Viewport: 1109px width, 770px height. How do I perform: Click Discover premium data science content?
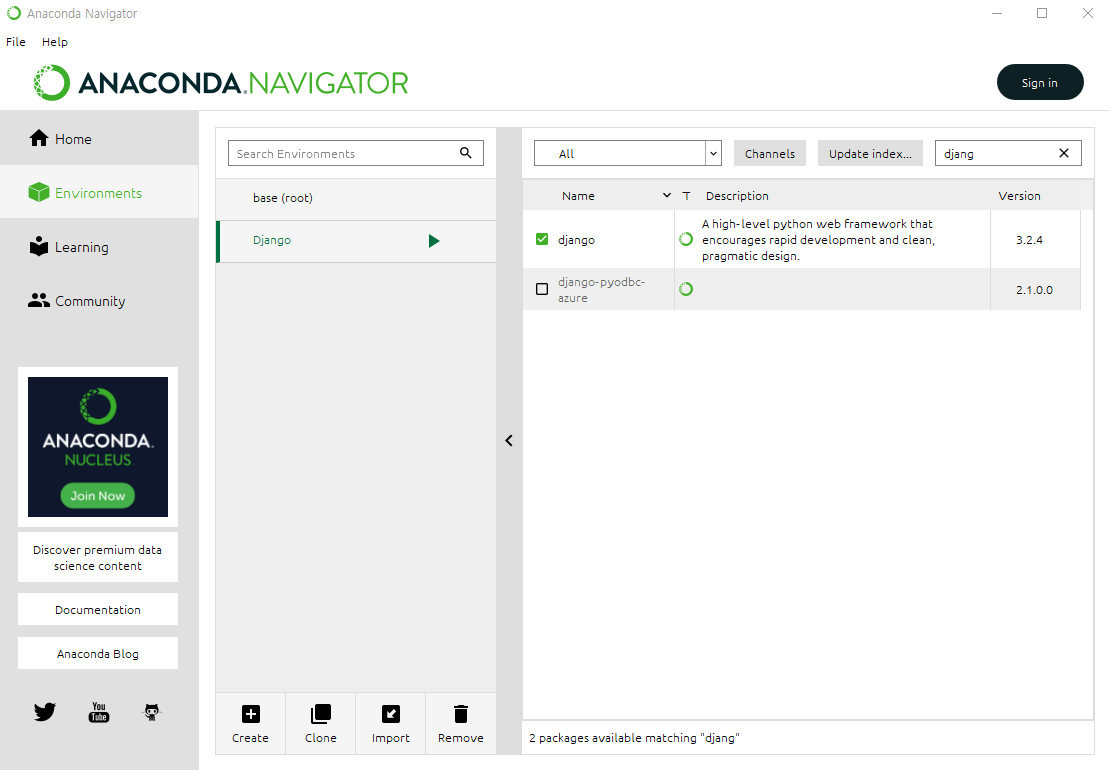(98, 557)
